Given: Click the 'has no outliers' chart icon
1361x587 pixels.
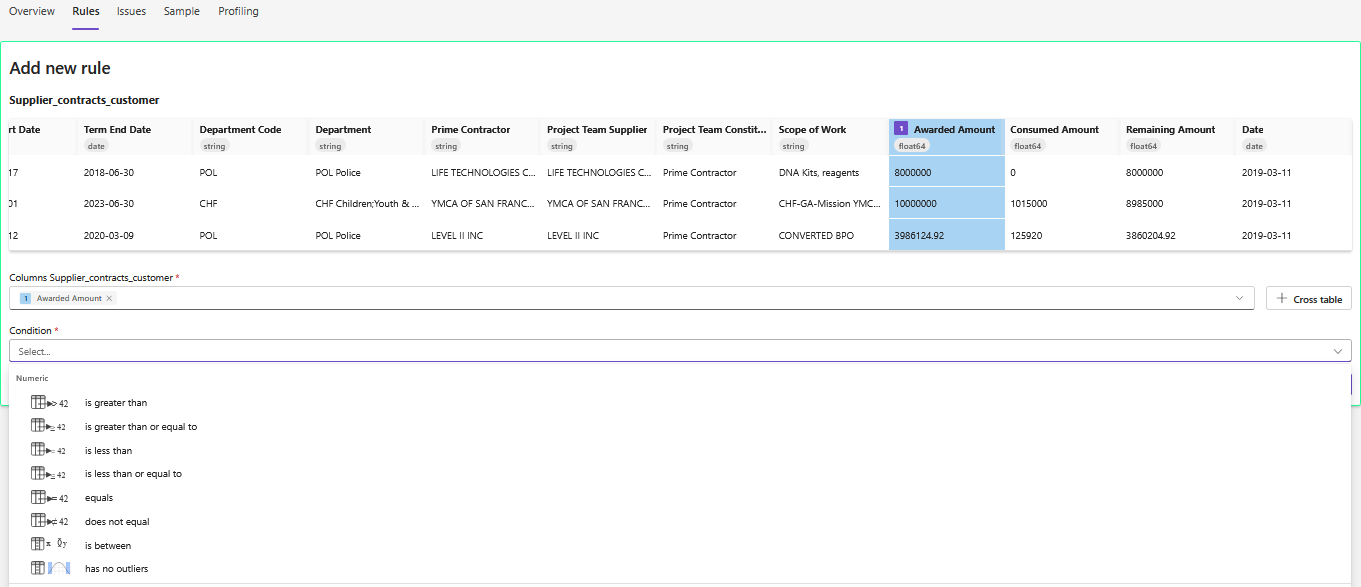Looking at the screenshot, I should pyautogui.click(x=49, y=569).
